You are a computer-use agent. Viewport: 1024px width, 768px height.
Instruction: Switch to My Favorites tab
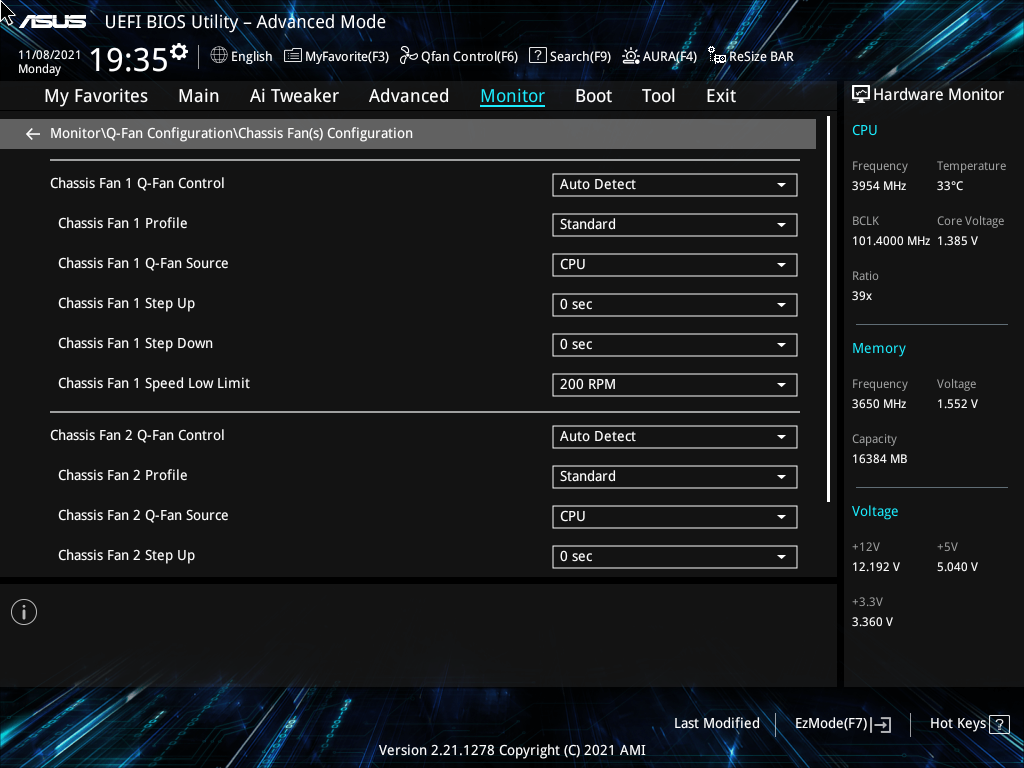pyautogui.click(x=96, y=96)
